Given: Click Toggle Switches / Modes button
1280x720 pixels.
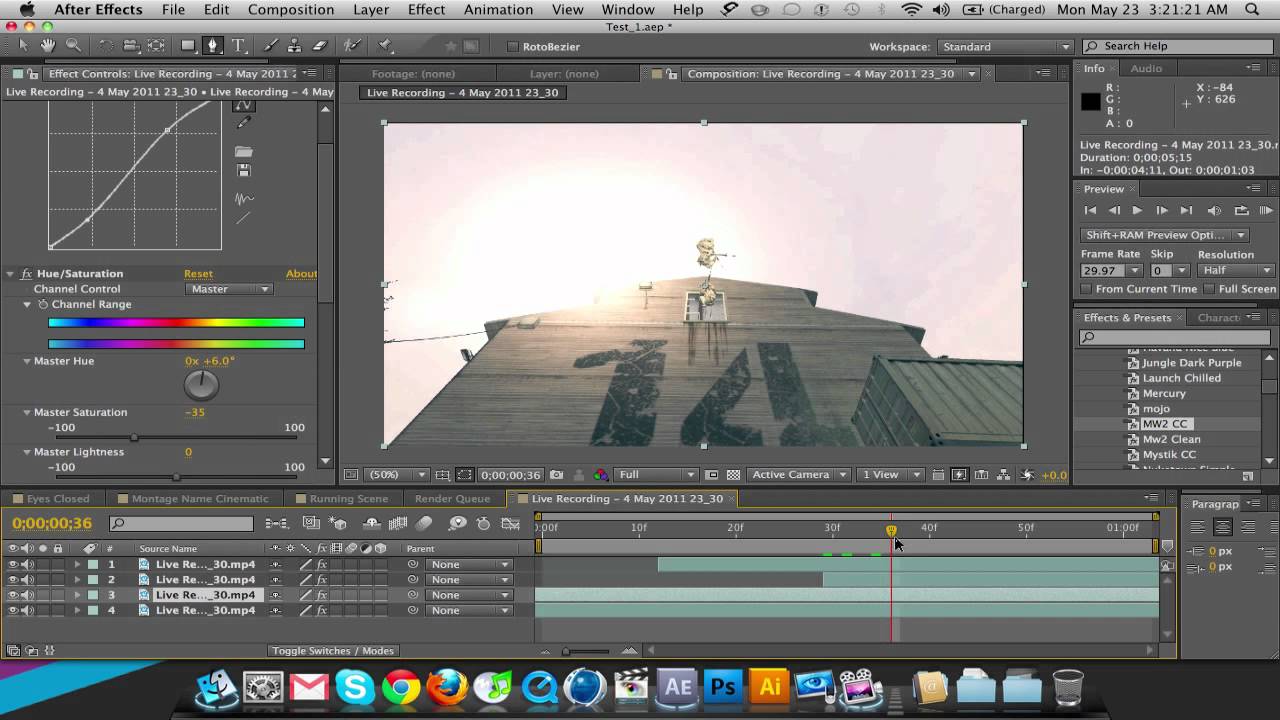Looking at the screenshot, I should [x=332, y=651].
